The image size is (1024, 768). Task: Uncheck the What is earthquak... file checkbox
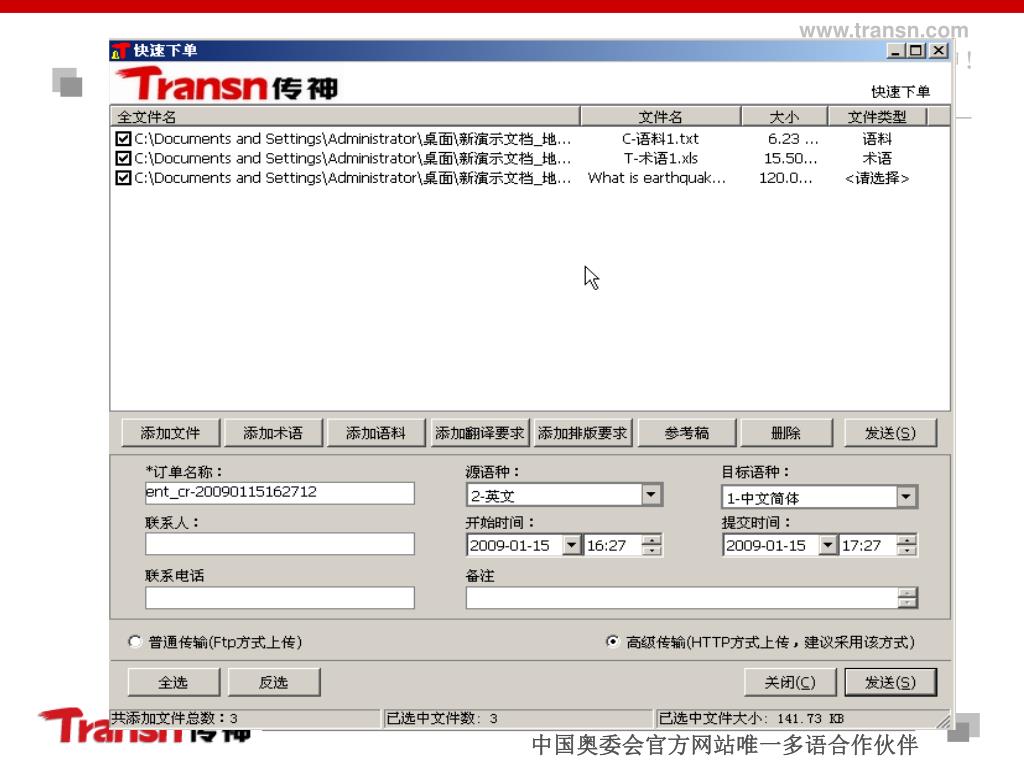(x=123, y=178)
